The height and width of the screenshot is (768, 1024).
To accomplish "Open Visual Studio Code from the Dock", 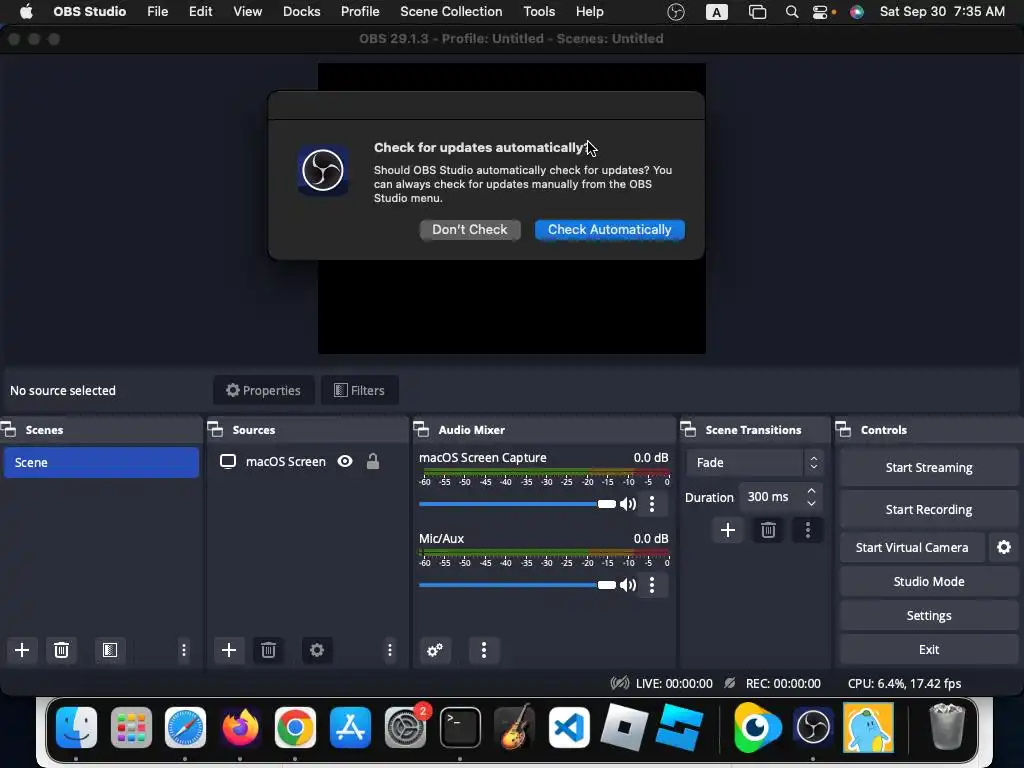I will click(x=569, y=727).
